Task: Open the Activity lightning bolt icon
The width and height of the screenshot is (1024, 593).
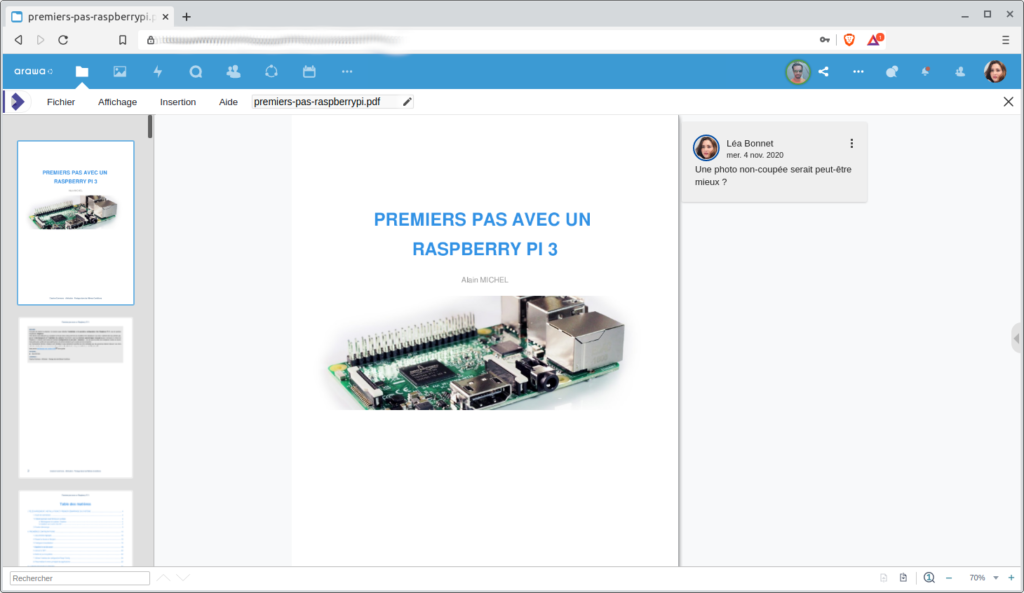Action: (158, 71)
